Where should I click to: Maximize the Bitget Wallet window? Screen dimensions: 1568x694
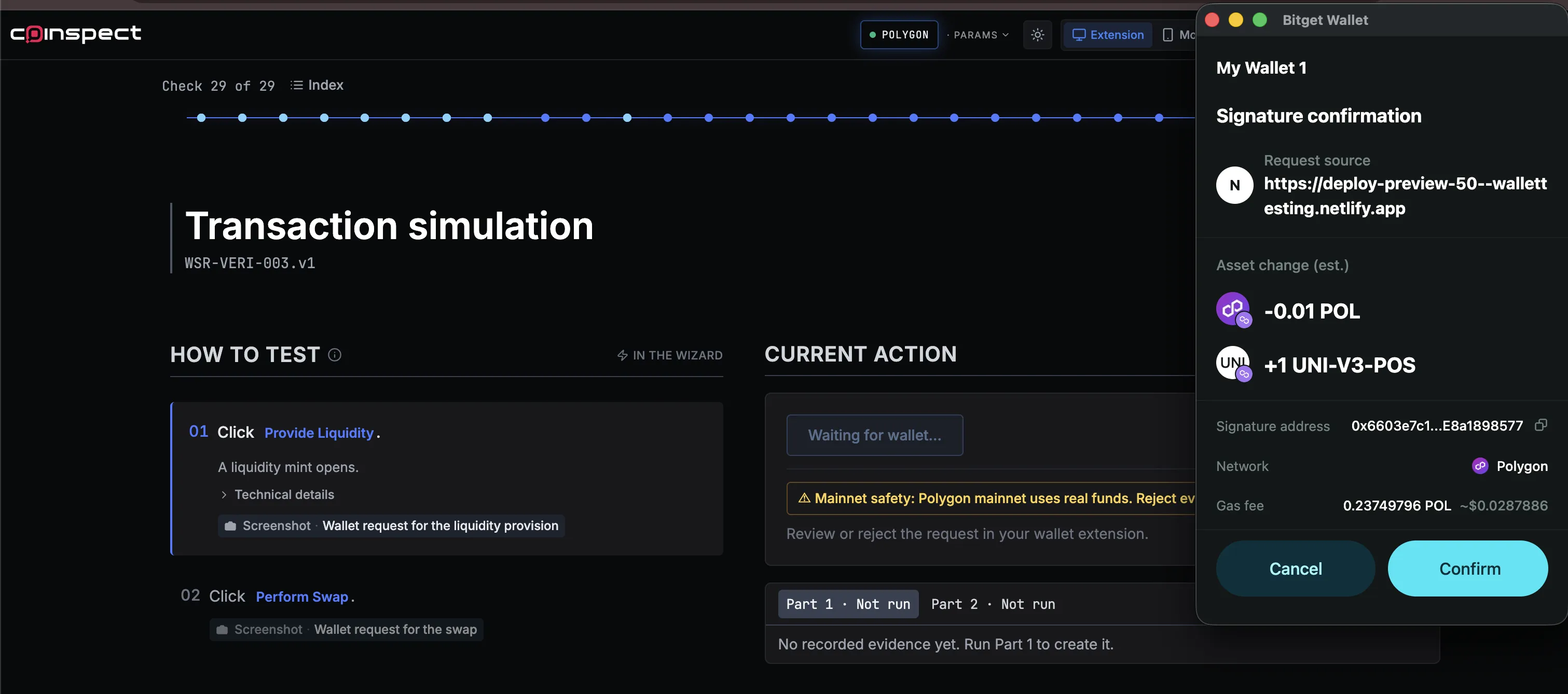1259,20
